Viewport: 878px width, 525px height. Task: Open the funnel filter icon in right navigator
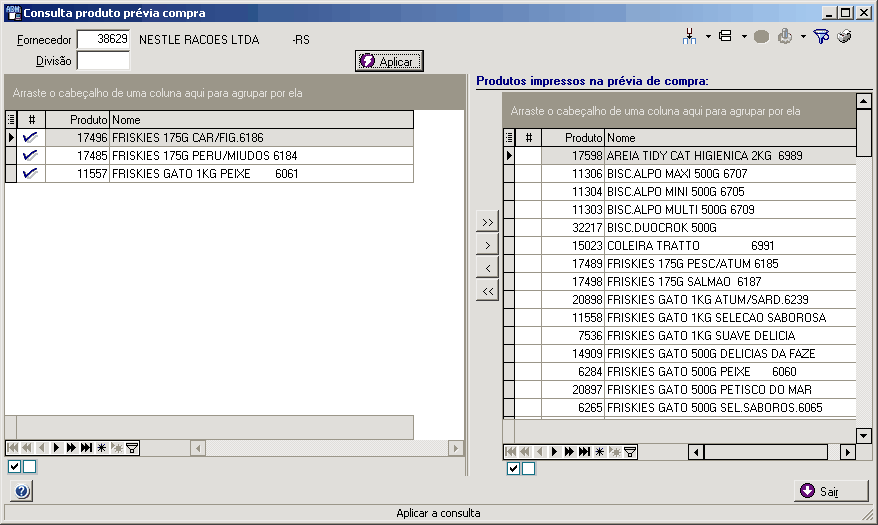630,452
